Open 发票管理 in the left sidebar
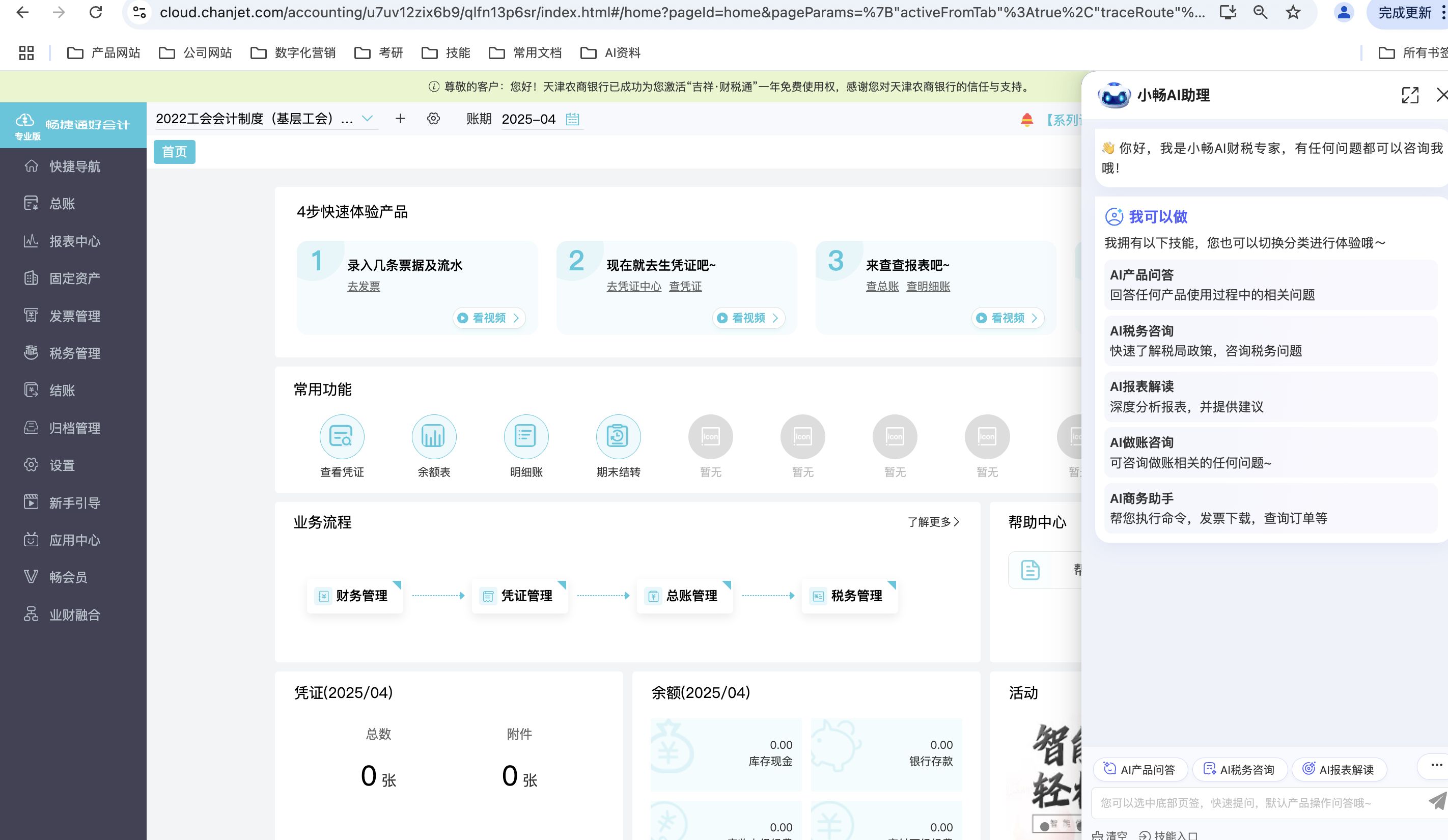 [75, 316]
